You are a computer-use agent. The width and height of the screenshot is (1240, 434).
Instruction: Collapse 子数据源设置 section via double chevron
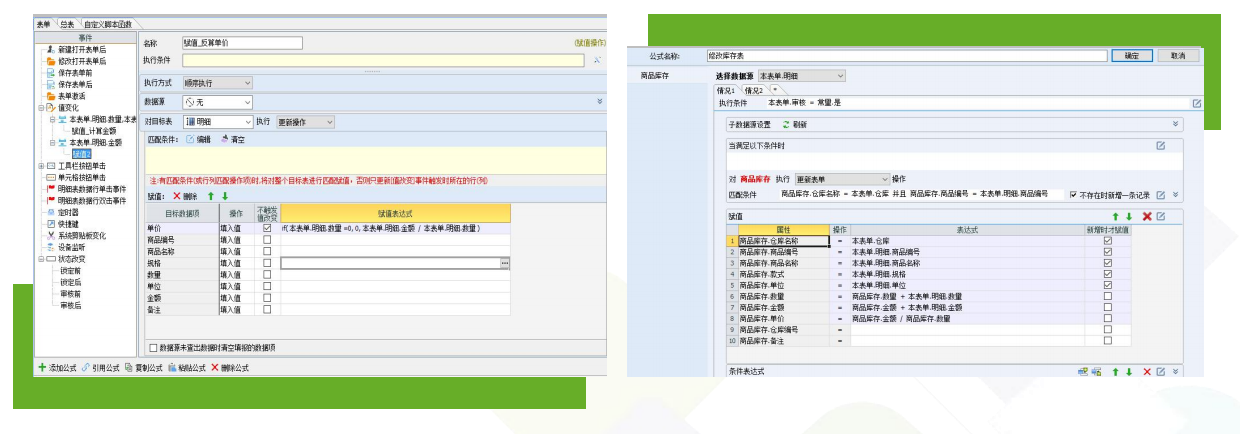1175,124
